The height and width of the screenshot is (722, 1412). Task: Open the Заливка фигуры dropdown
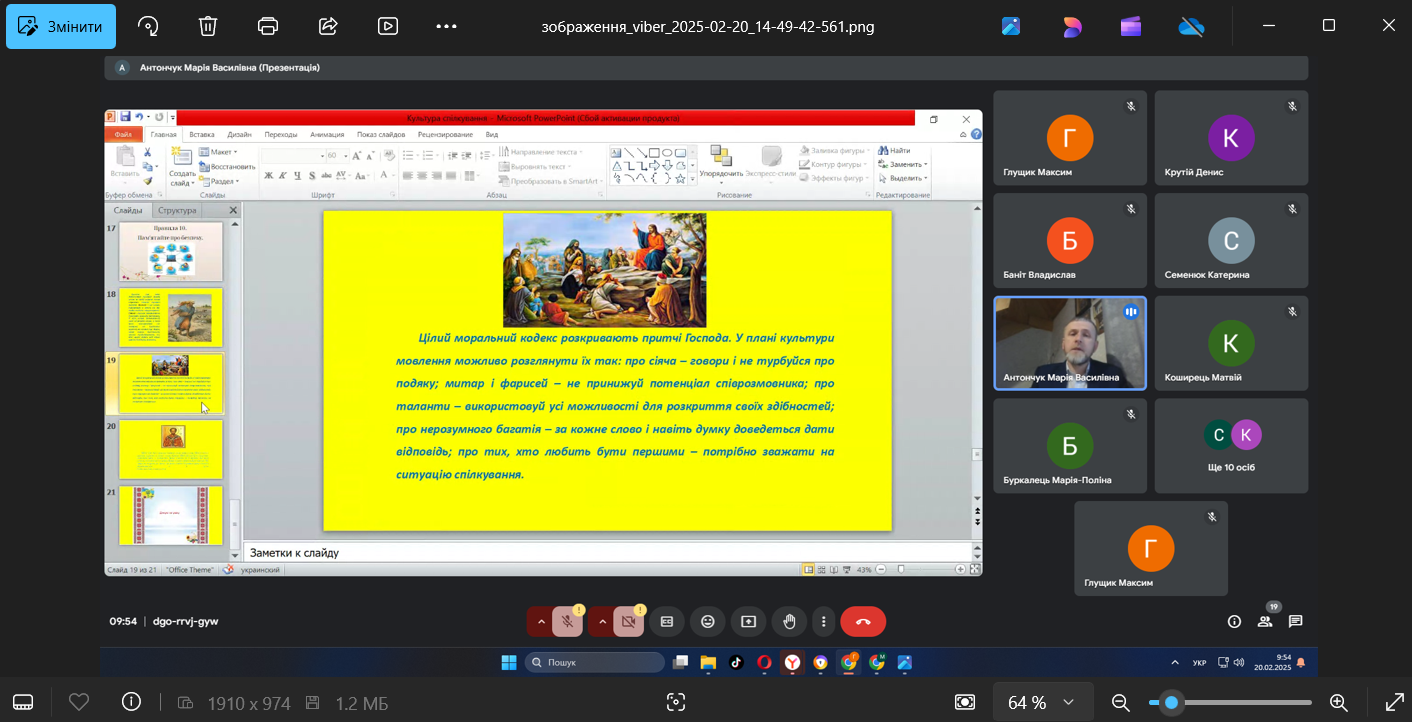[x=833, y=150]
